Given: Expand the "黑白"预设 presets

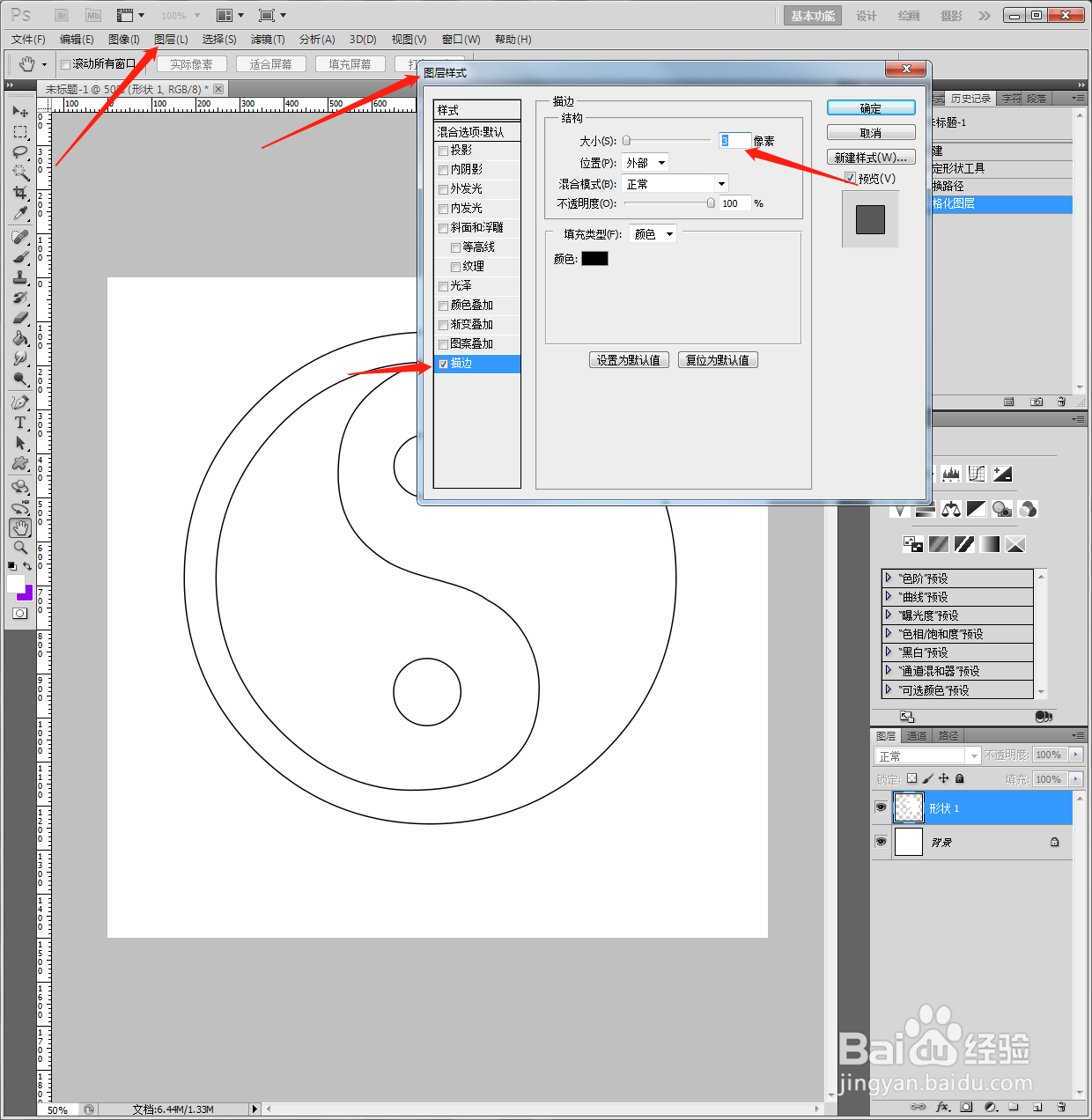Looking at the screenshot, I should click(x=889, y=652).
